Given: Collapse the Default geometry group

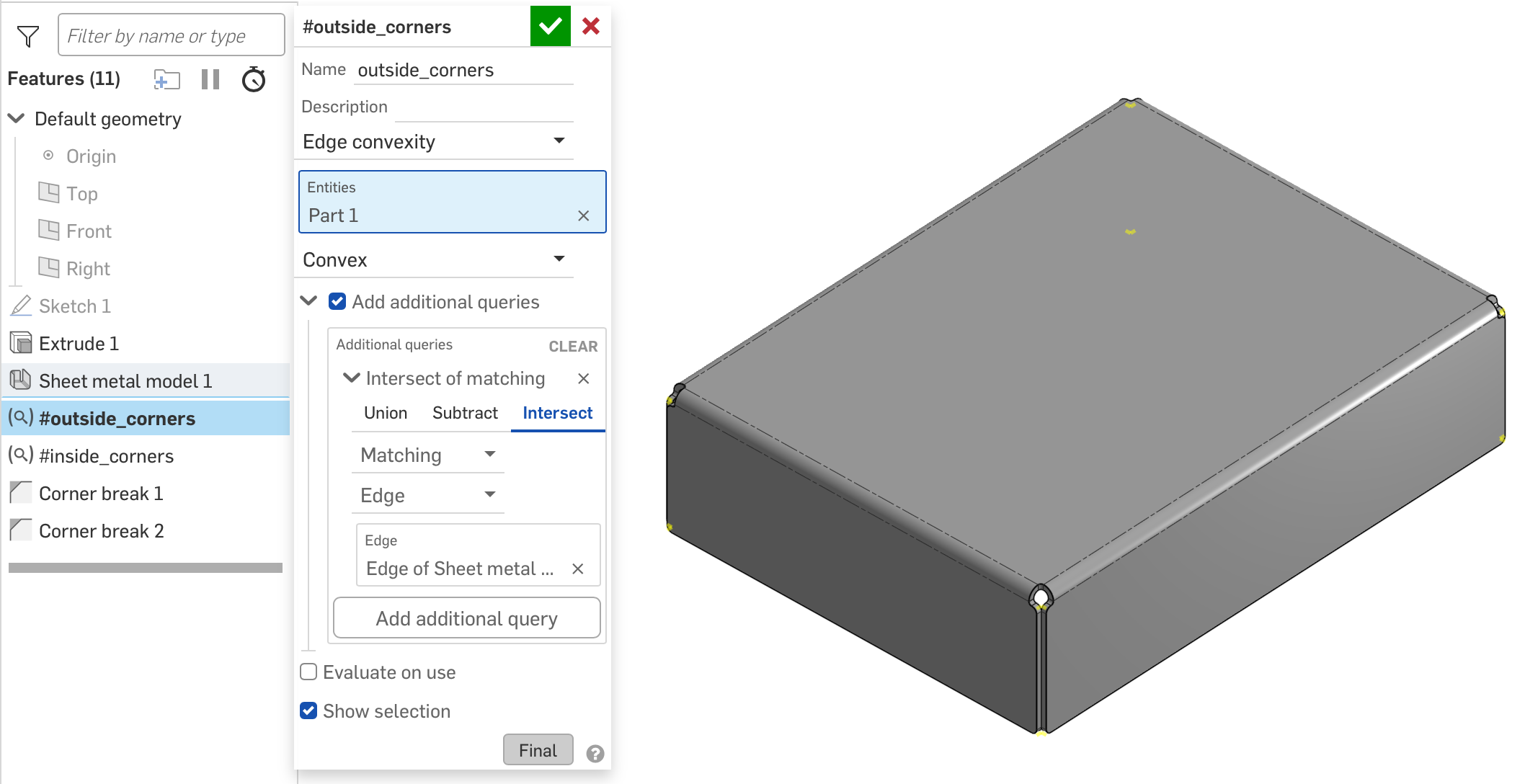Looking at the screenshot, I should [x=16, y=118].
